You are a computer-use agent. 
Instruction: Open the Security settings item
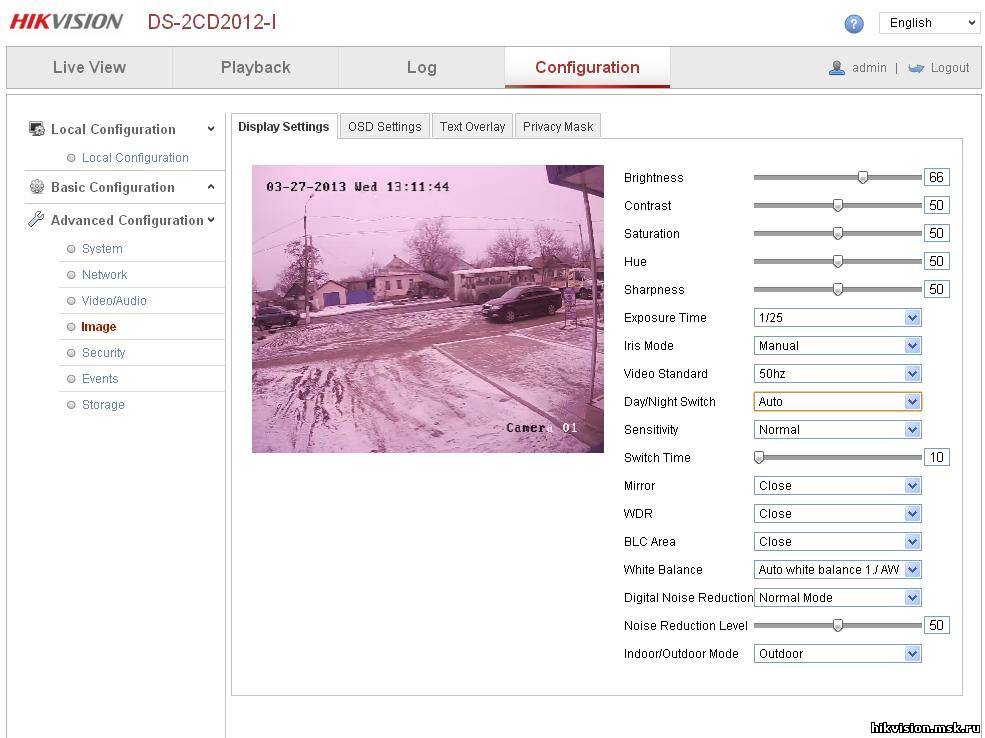tap(104, 353)
